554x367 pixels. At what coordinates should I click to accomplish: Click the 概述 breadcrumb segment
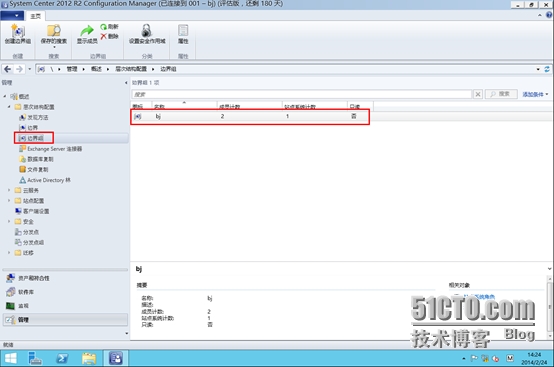click(x=96, y=69)
